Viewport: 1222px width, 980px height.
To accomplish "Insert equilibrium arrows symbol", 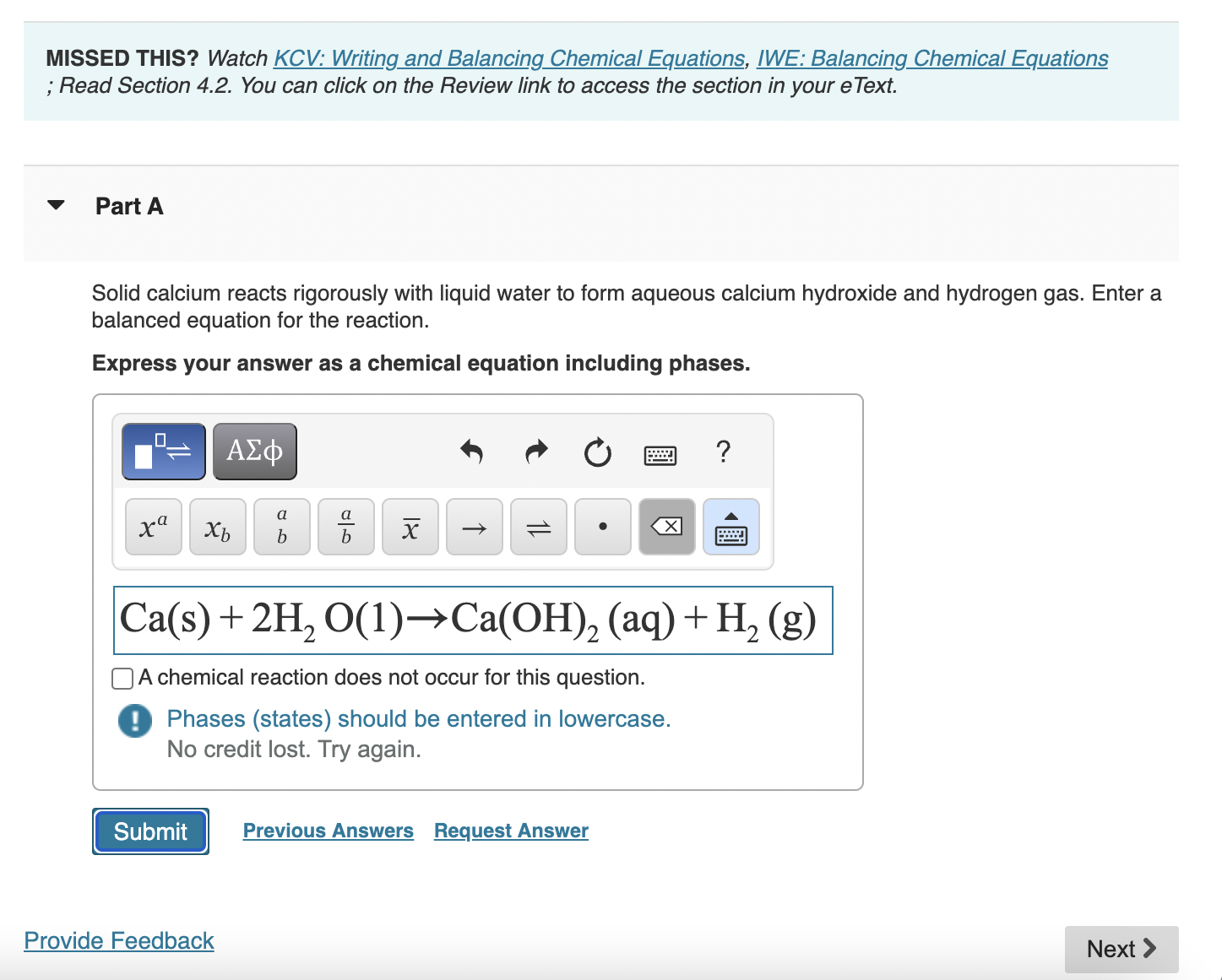I will (x=538, y=527).
